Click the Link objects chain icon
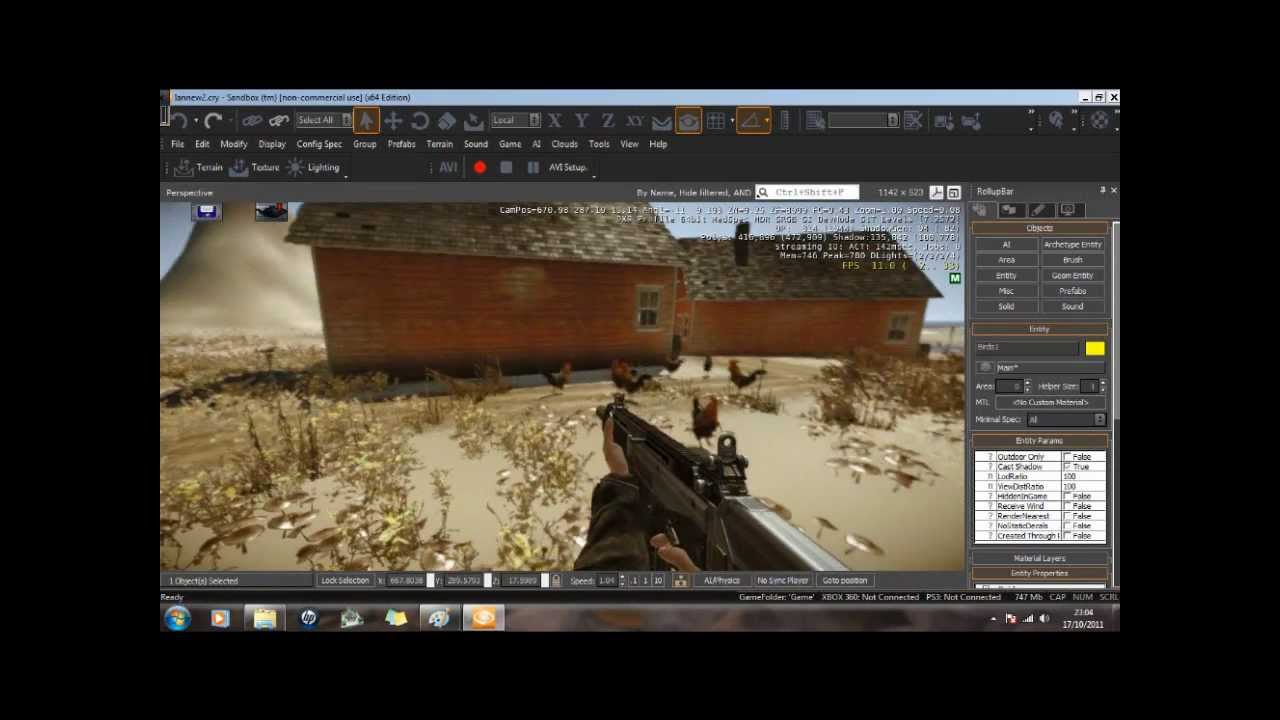The width and height of the screenshot is (1280, 720). pyautogui.click(x=252, y=121)
